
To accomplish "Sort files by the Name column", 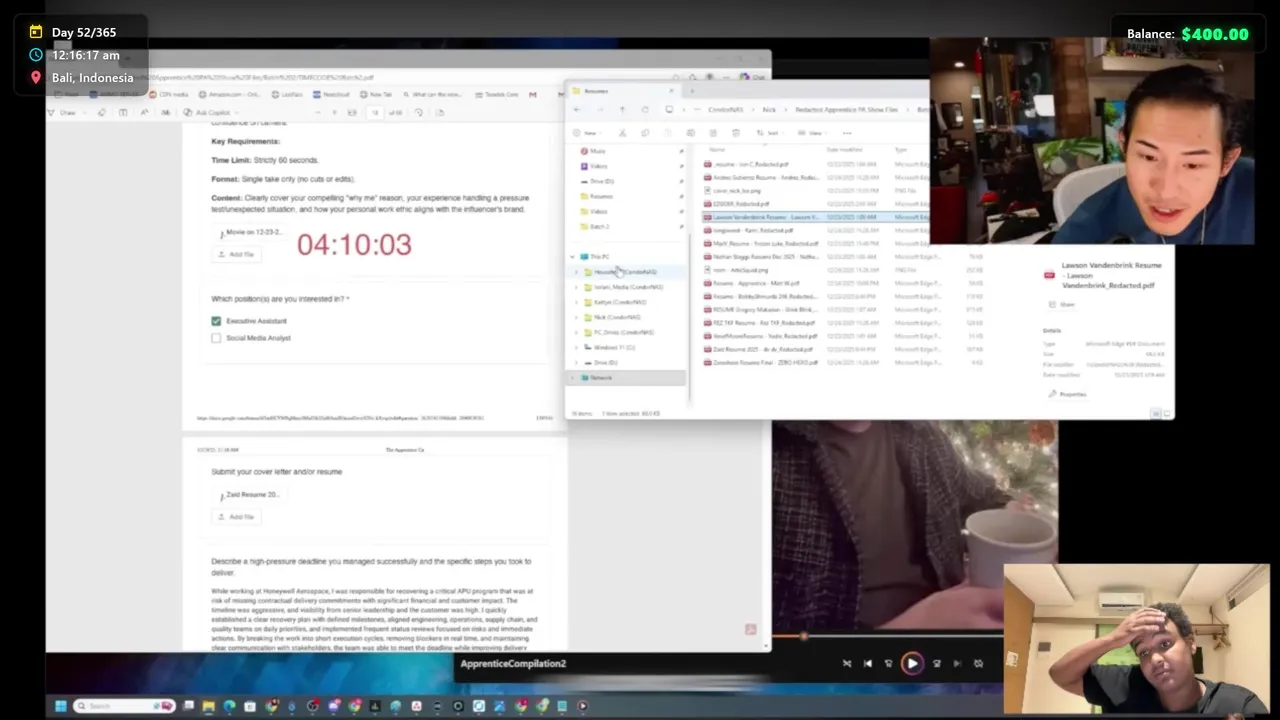I will click(x=716, y=149).
